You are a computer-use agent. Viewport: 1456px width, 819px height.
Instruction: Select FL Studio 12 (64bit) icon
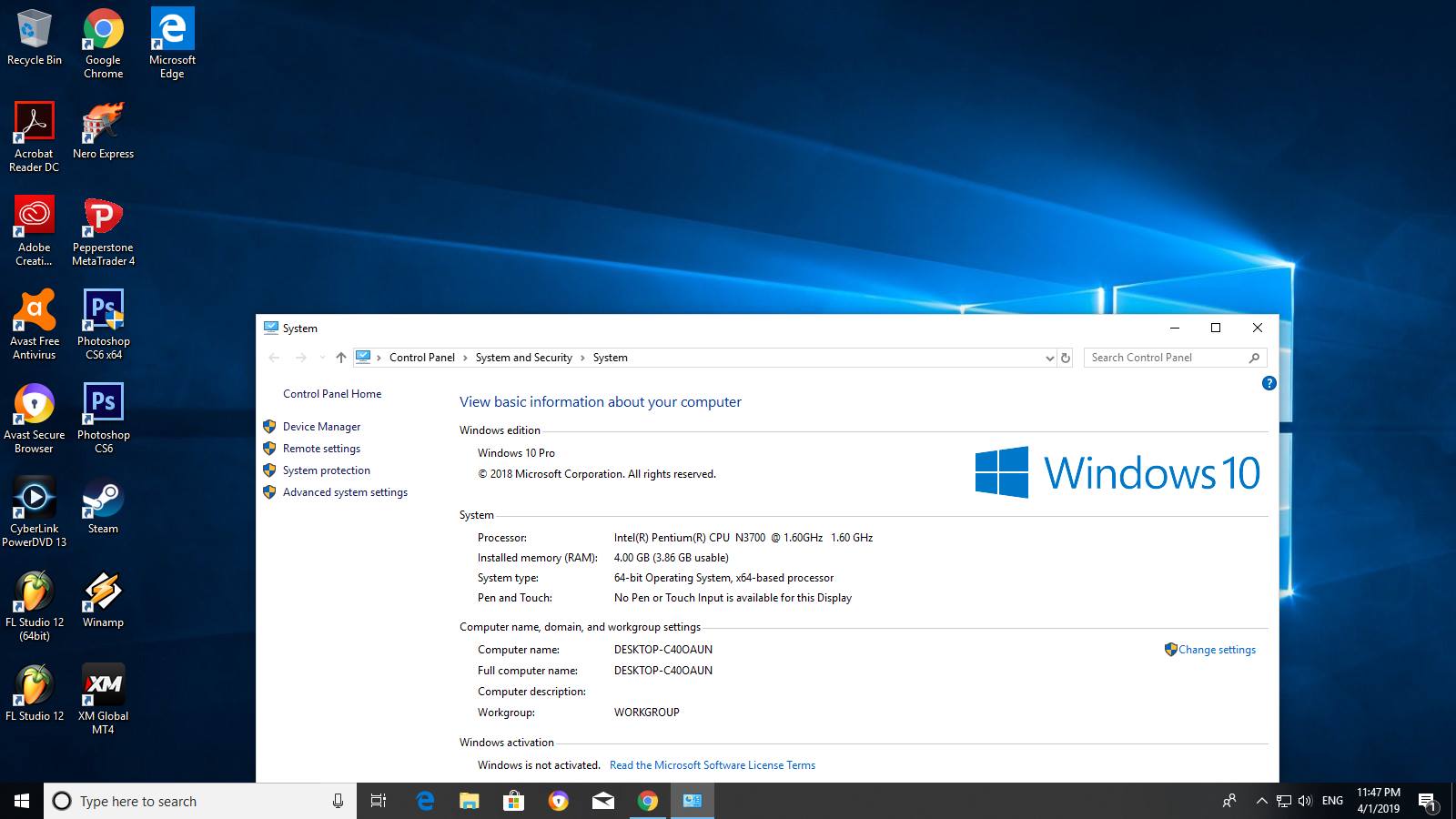coord(34,606)
